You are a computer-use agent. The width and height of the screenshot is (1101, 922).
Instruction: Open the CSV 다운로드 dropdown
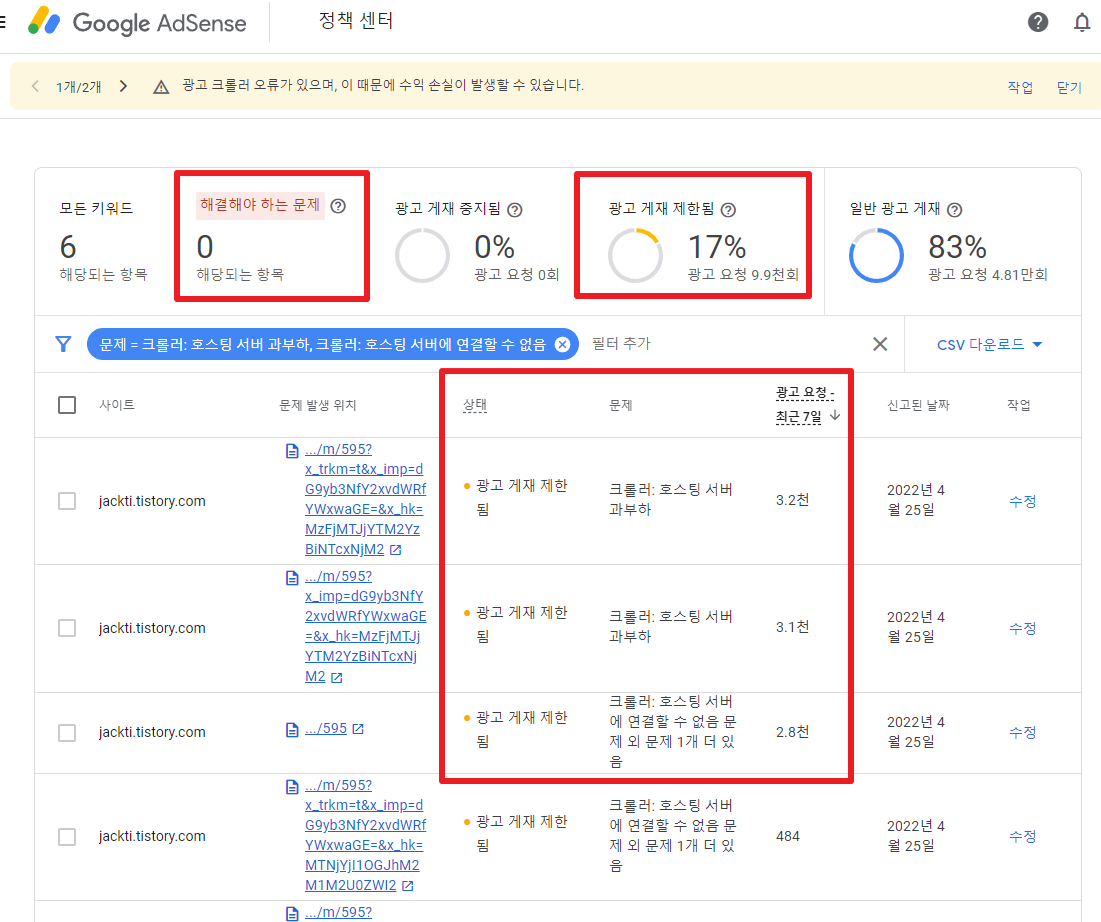point(989,345)
